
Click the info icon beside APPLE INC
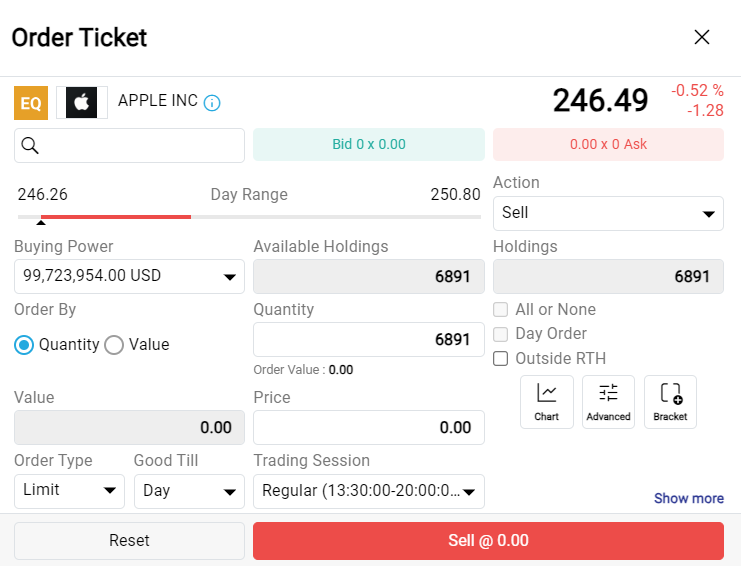(212, 102)
